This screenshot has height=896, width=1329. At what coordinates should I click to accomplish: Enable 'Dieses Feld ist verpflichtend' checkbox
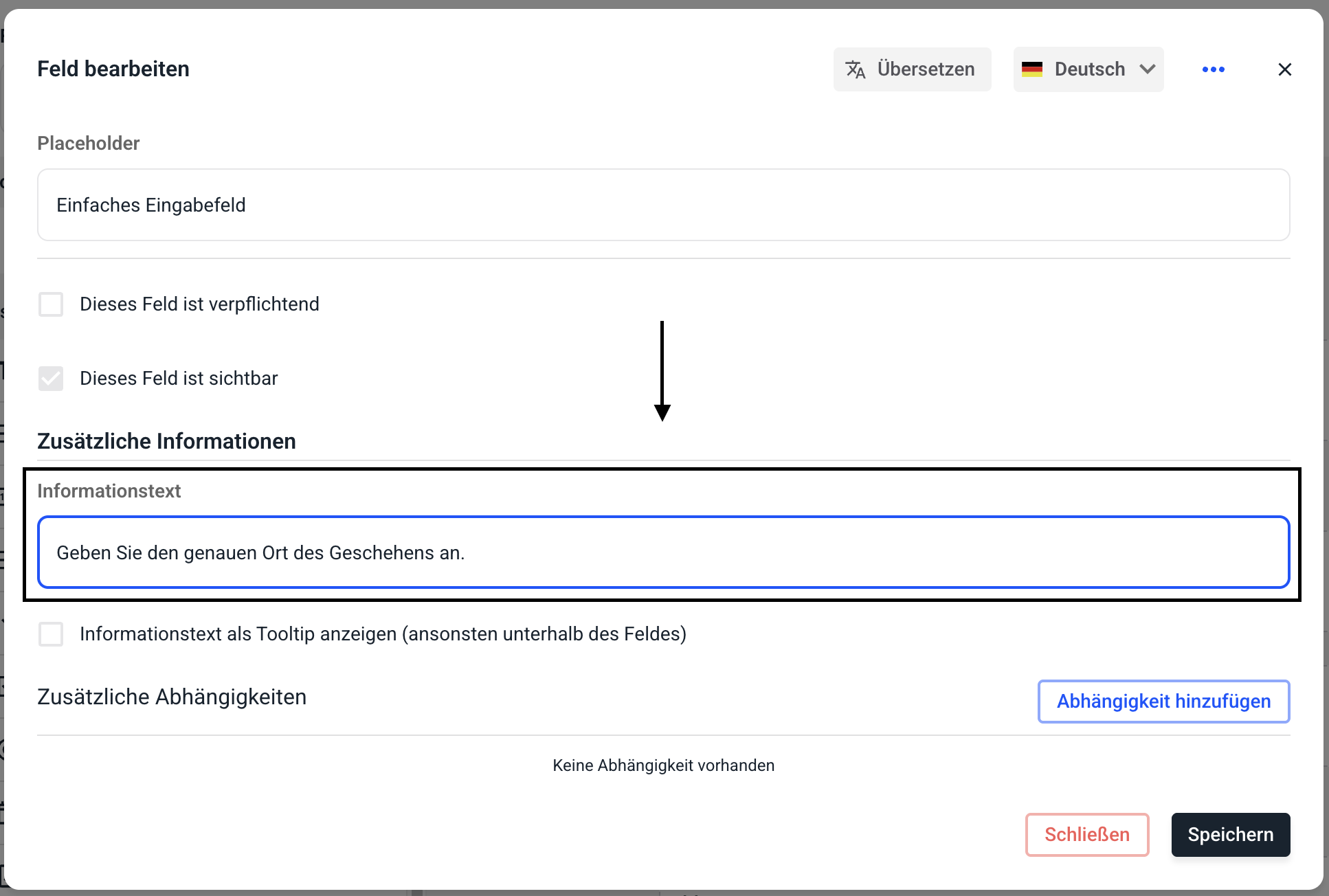[51, 304]
